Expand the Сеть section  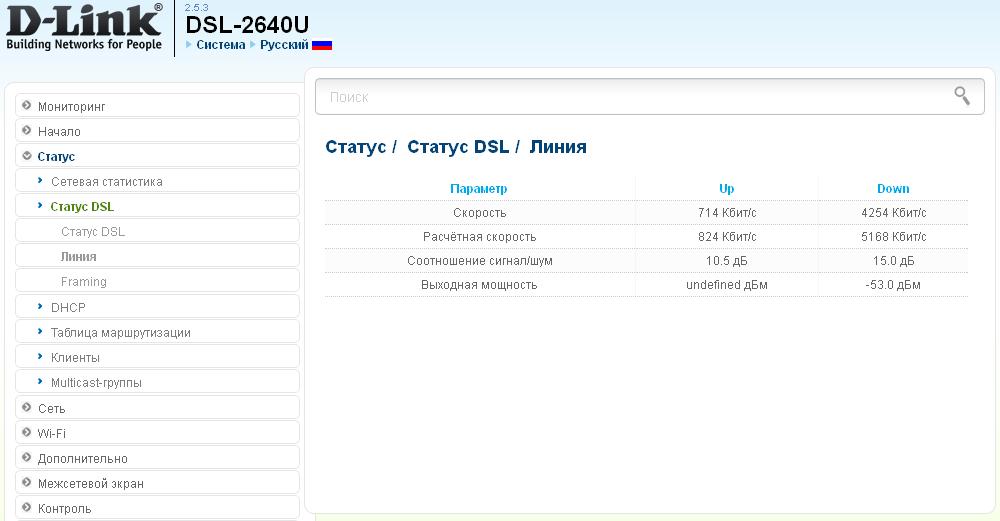coord(157,407)
